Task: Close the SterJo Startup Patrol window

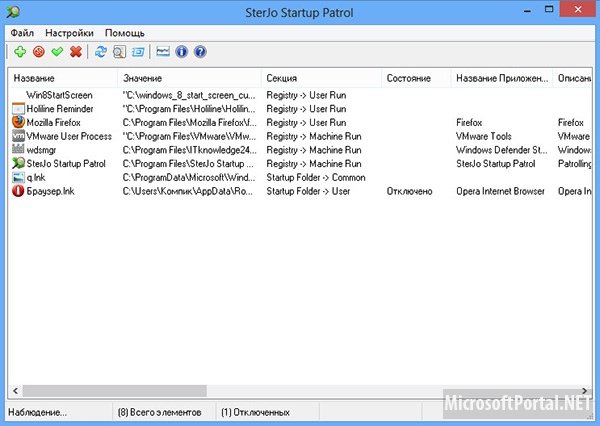Action: pos(578,9)
